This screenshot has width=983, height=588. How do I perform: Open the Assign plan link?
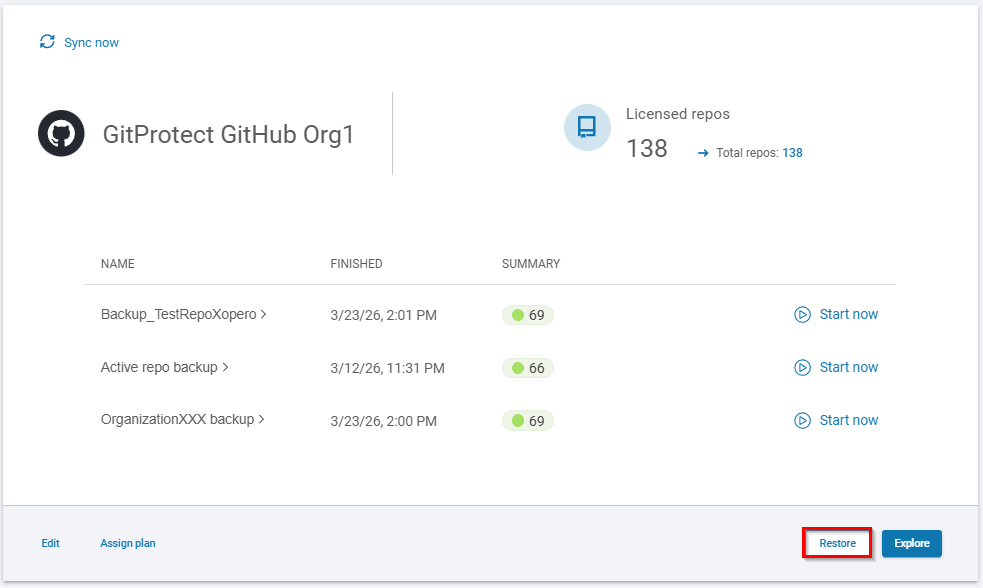(x=127, y=543)
